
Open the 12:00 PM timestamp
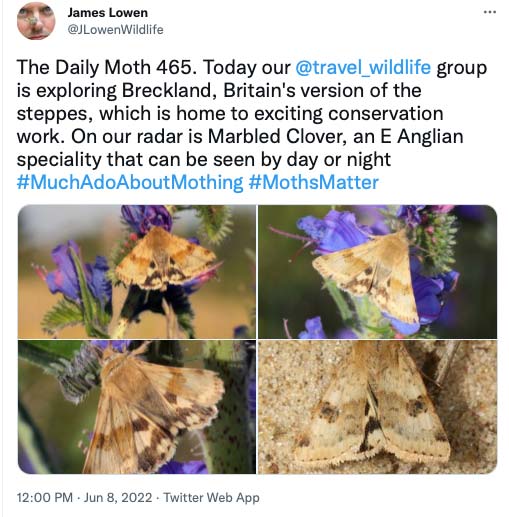45,497
